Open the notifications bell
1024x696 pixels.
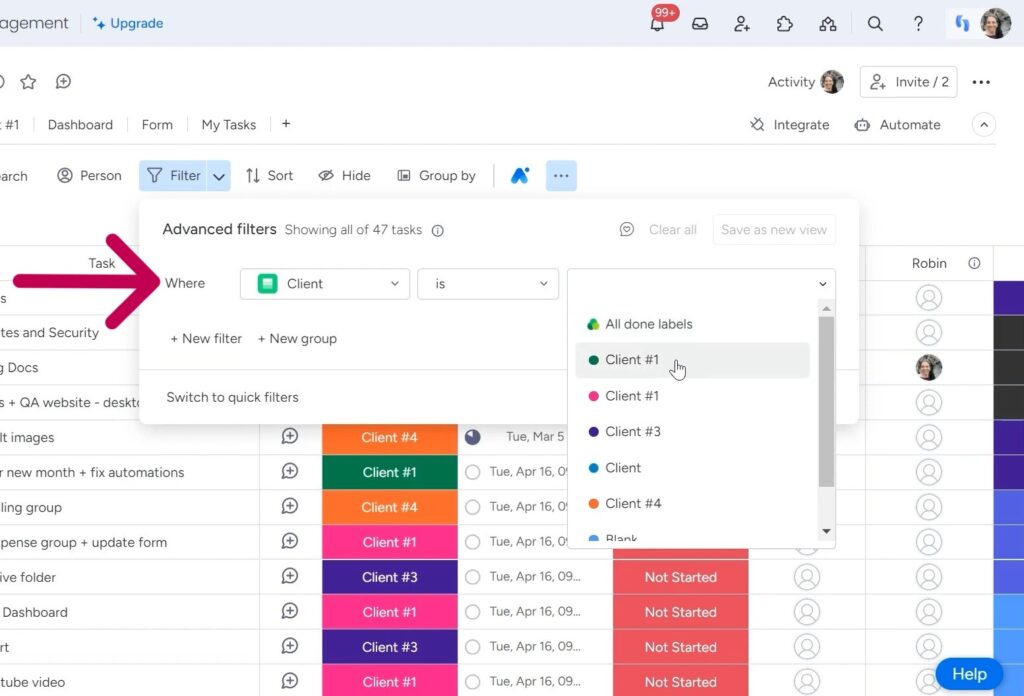(658, 23)
